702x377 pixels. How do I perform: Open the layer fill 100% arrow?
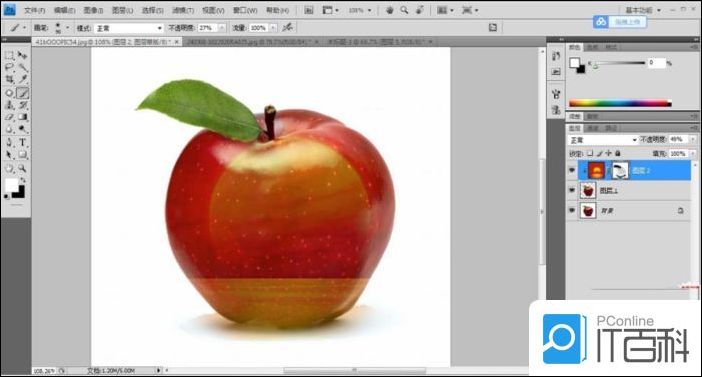[x=693, y=154]
